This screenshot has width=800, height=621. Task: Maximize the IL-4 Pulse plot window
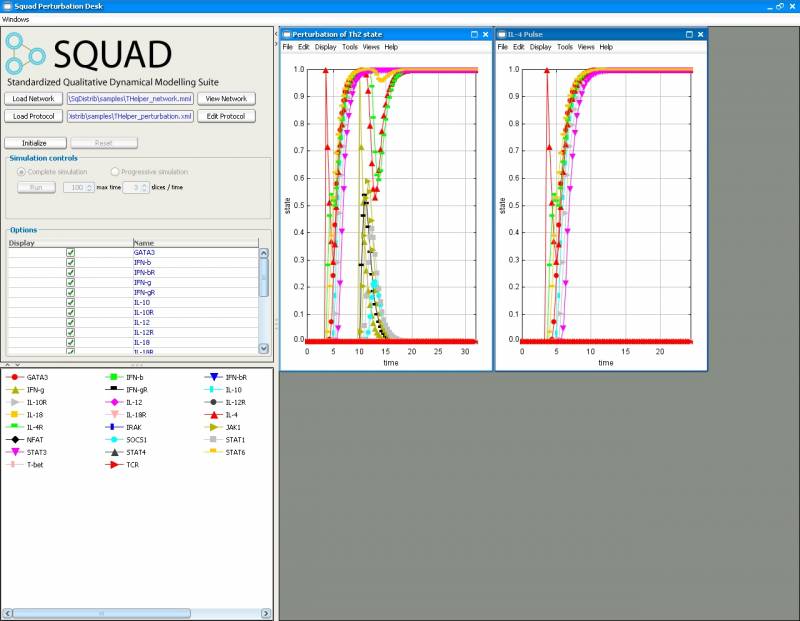[689, 34]
